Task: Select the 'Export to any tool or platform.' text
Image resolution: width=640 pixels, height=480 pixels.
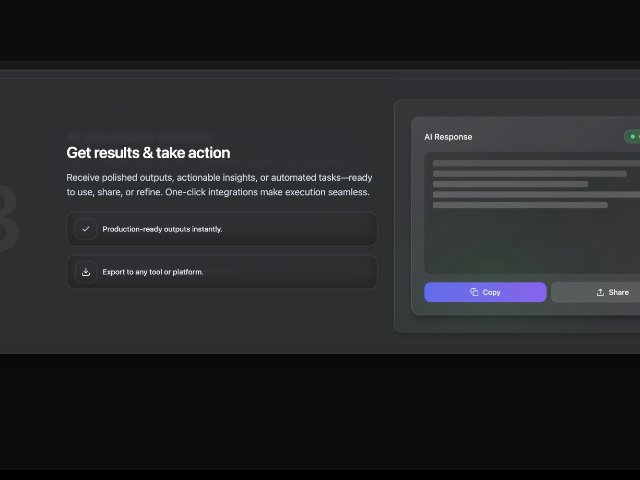Action: pos(152,272)
